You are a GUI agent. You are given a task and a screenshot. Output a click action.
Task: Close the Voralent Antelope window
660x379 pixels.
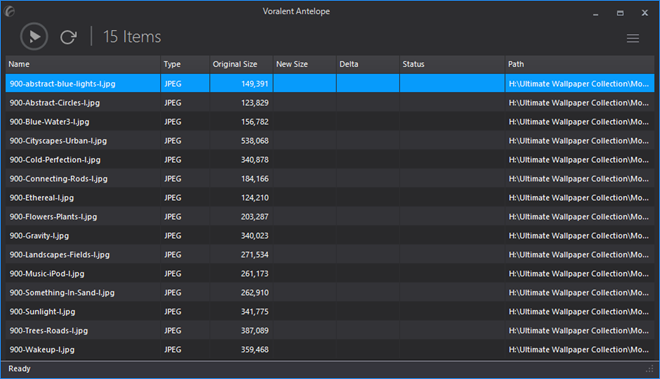pos(644,13)
